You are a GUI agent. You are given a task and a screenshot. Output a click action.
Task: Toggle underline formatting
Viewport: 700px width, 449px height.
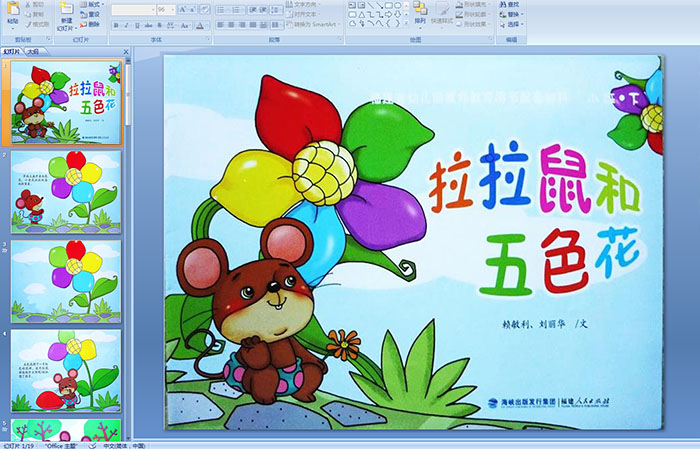[137, 25]
